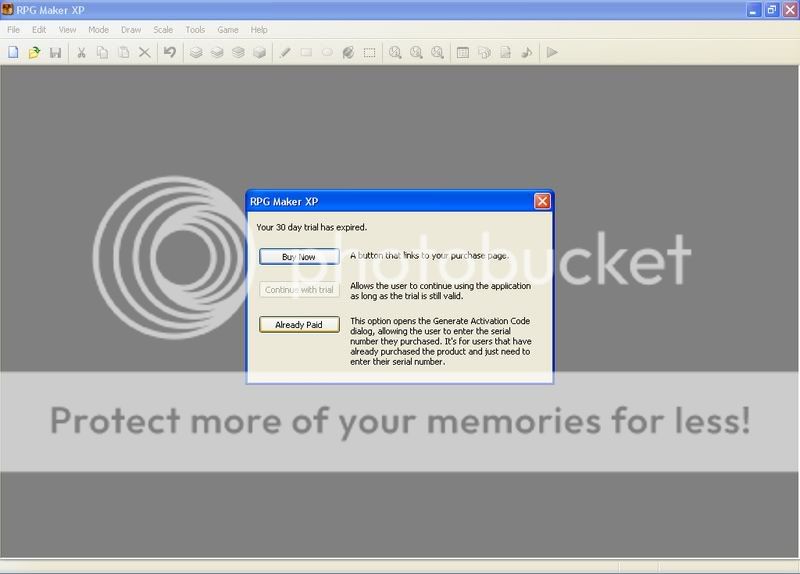This screenshot has height=574, width=800.
Task: Click the Cut scissors icon
Action: click(x=81, y=52)
